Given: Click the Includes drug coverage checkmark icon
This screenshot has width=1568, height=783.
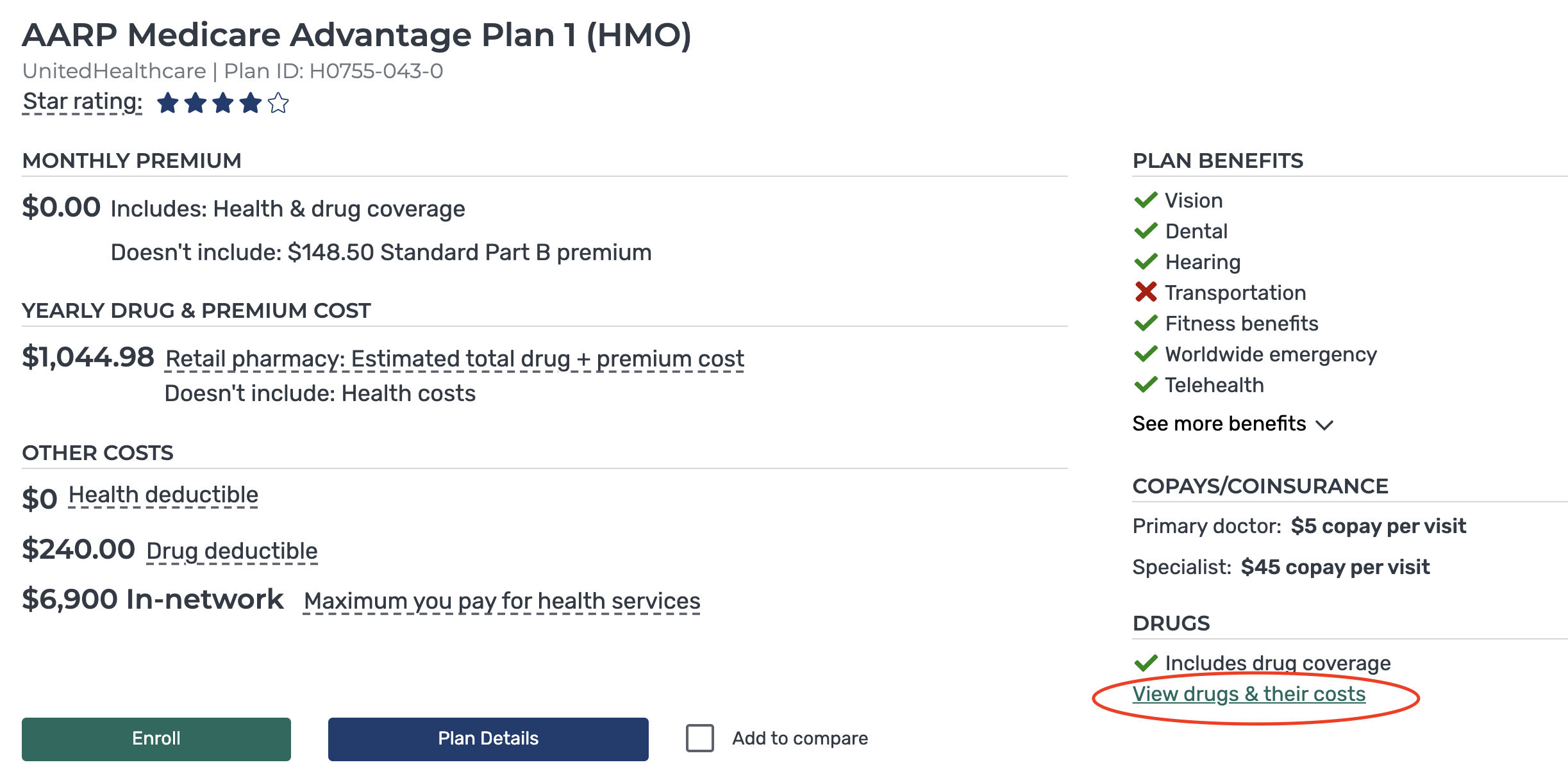Looking at the screenshot, I should tap(1146, 663).
